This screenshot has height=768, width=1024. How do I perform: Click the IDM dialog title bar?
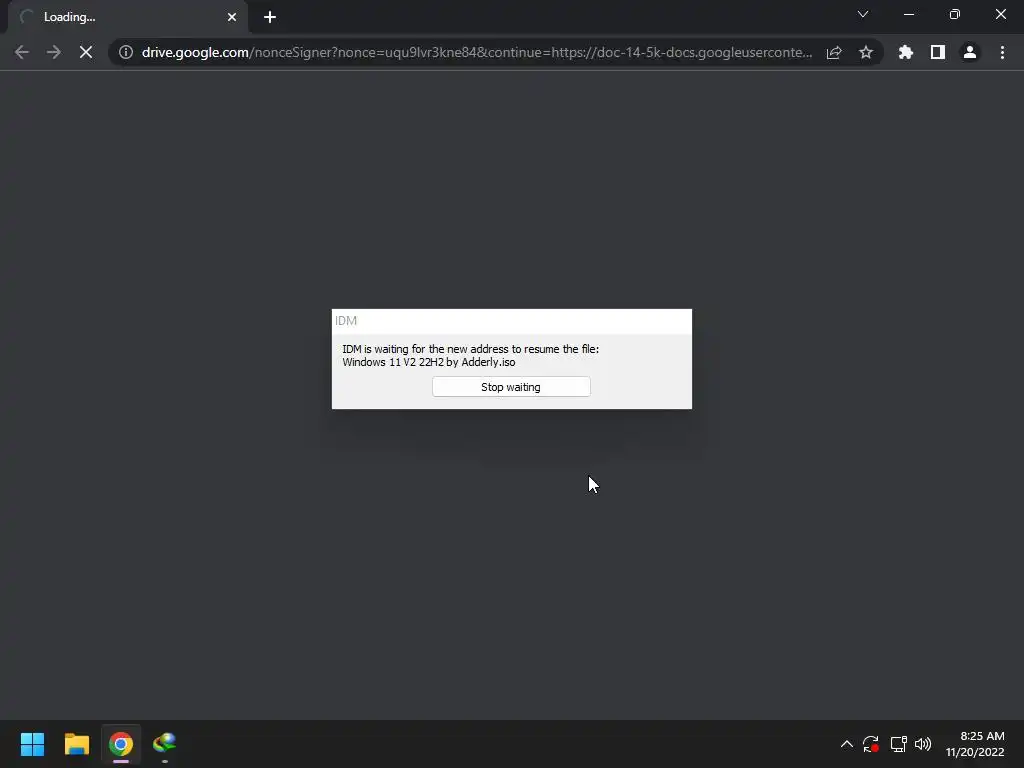pos(511,321)
